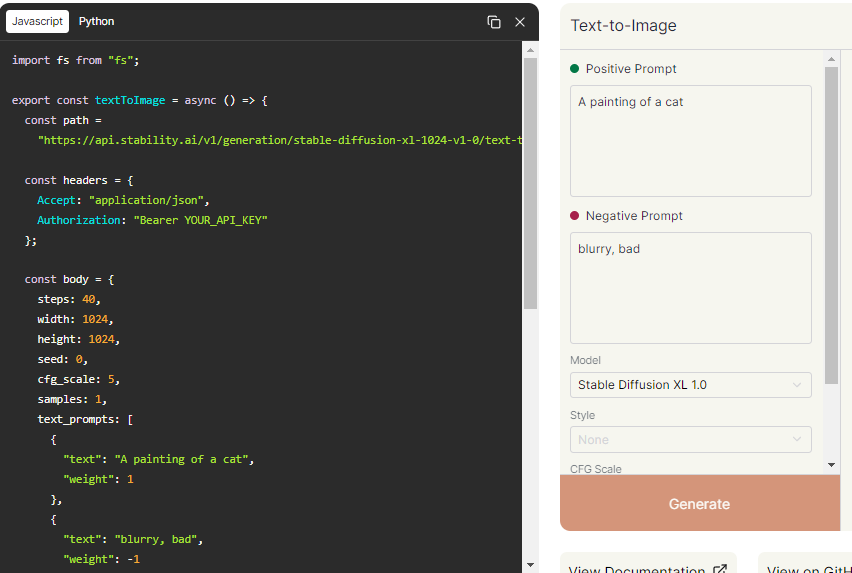Click the height: 1024 line

click(79, 339)
